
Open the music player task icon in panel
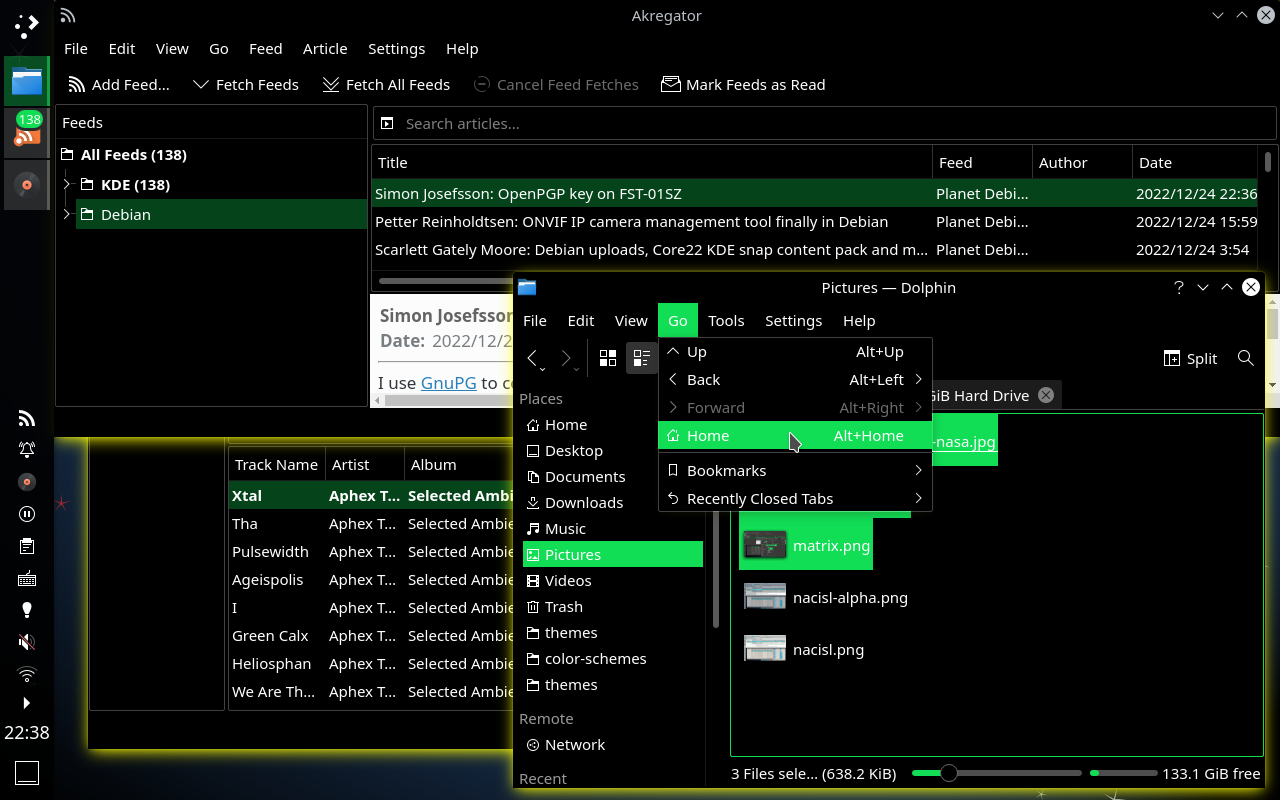point(27,185)
